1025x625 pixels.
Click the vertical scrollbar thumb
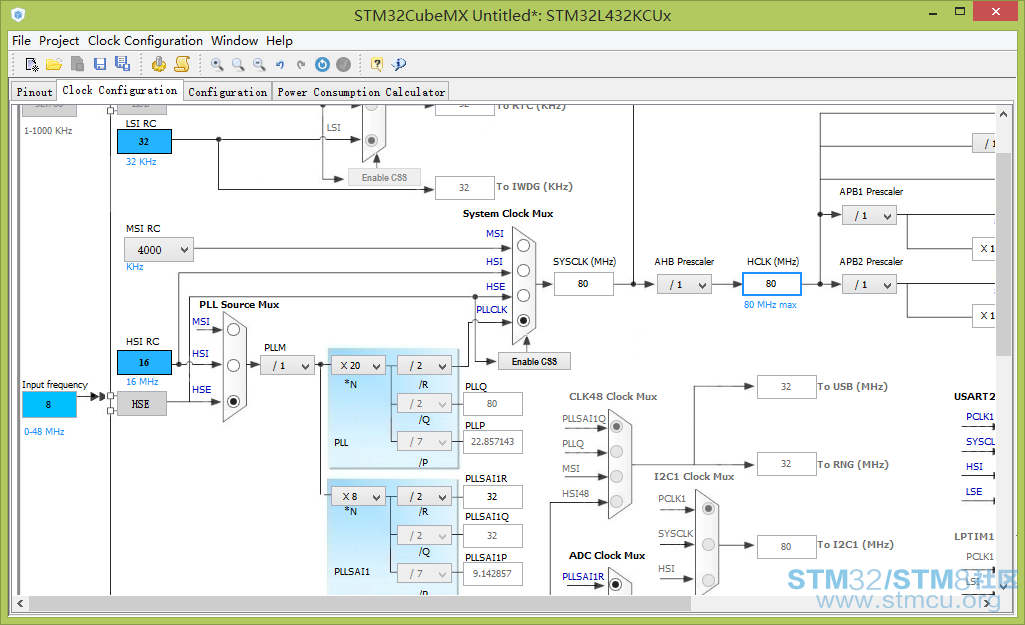(x=1003, y=255)
